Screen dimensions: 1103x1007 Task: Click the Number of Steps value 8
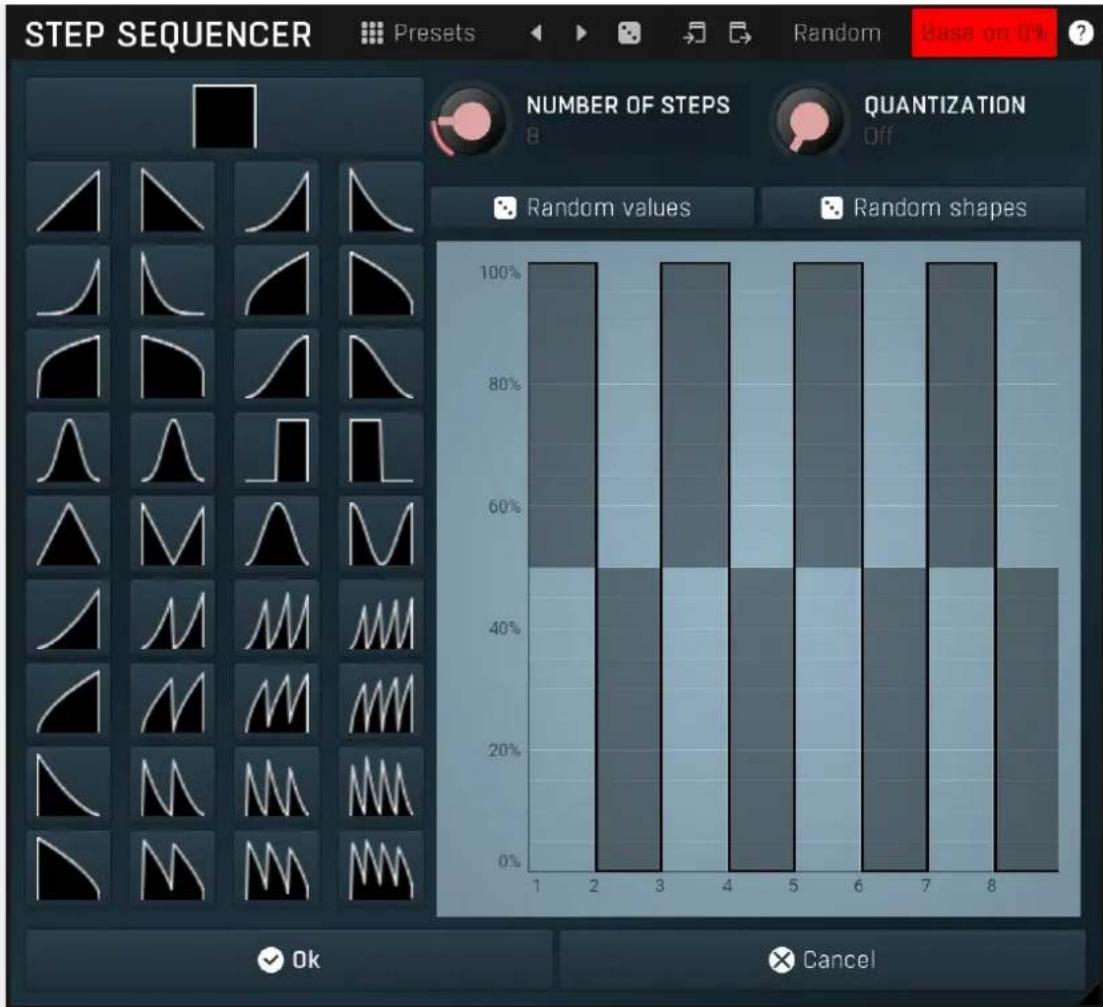pyautogui.click(x=533, y=136)
